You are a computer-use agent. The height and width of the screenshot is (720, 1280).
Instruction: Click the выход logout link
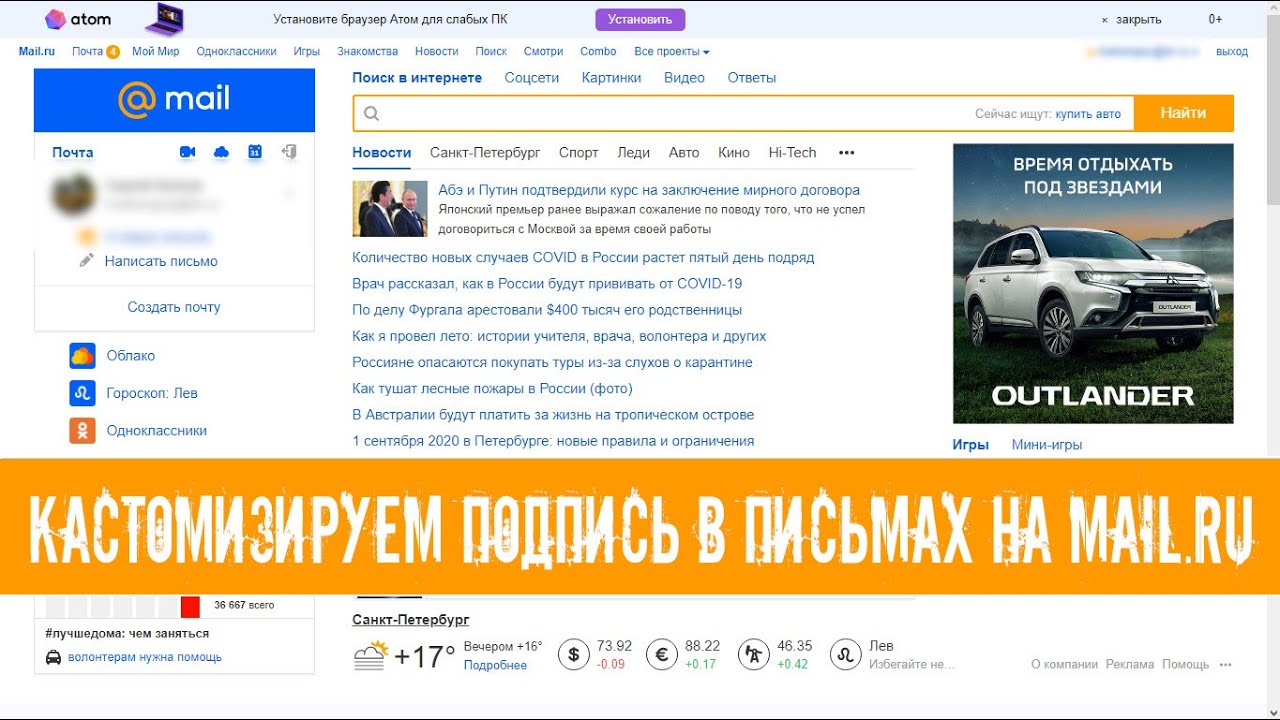[x=1232, y=51]
